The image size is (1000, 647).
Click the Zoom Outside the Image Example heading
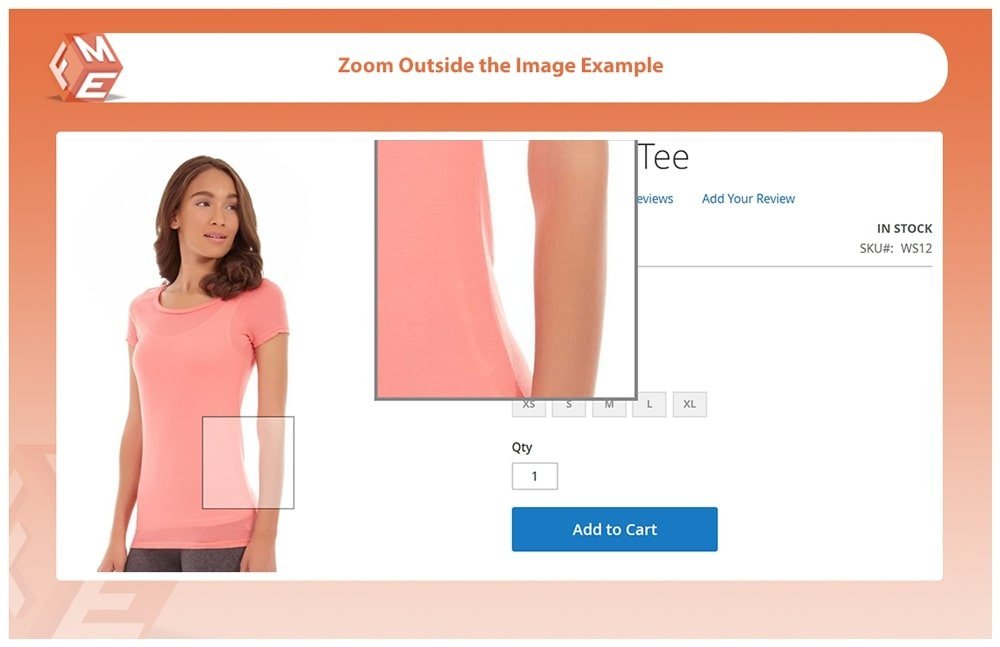[500, 65]
